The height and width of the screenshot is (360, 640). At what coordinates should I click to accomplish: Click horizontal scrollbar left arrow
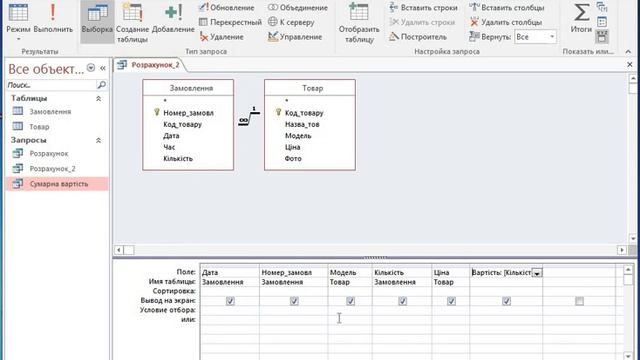point(119,250)
